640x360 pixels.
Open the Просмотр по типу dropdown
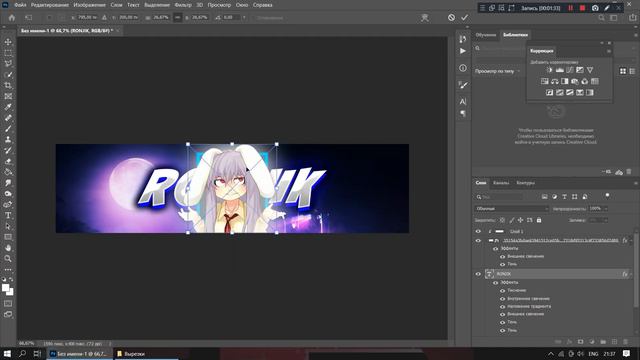[x=497, y=71]
